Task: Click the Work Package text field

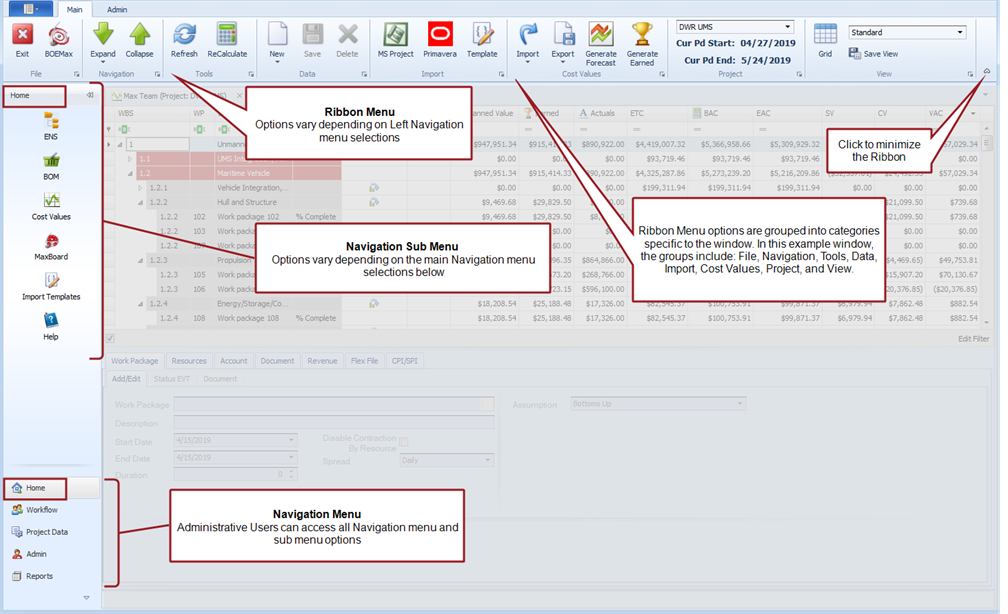Action: pyautogui.click(x=333, y=405)
